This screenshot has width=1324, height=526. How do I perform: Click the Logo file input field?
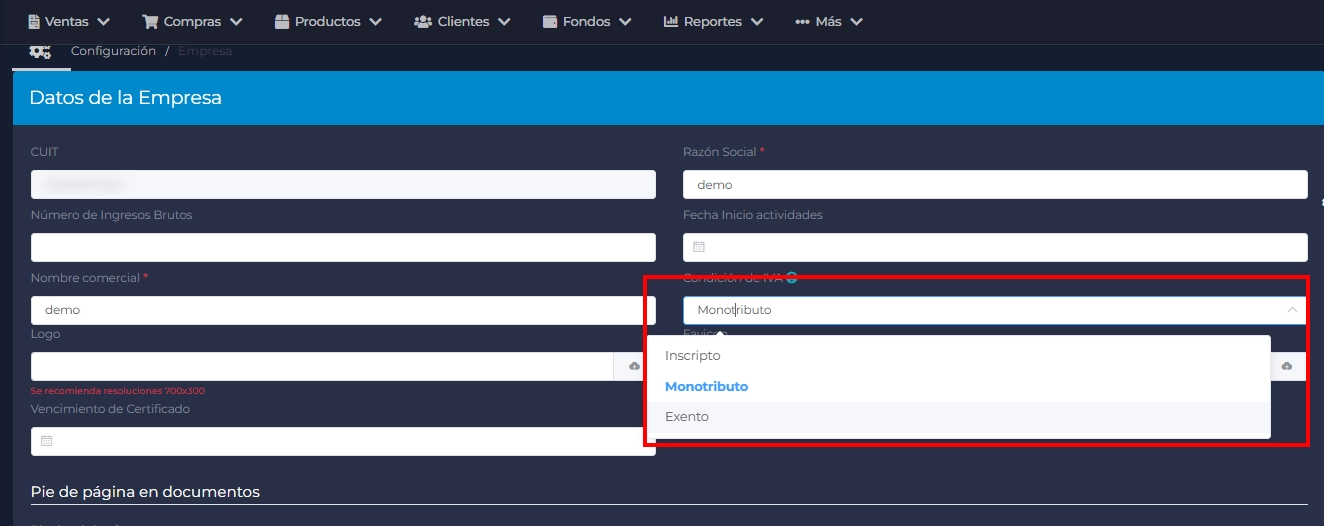322,366
